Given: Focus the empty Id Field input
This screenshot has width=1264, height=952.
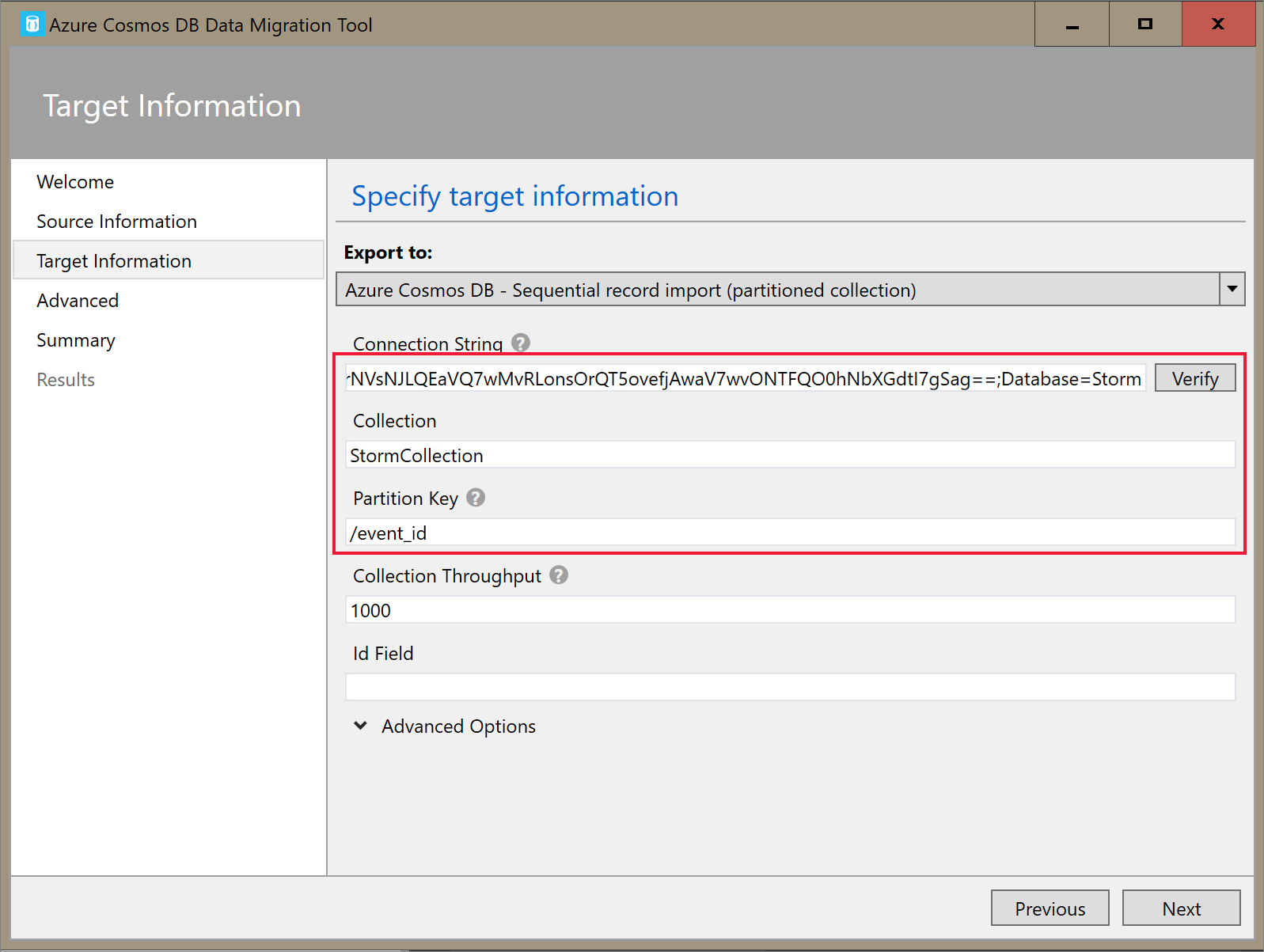Looking at the screenshot, I should [791, 687].
